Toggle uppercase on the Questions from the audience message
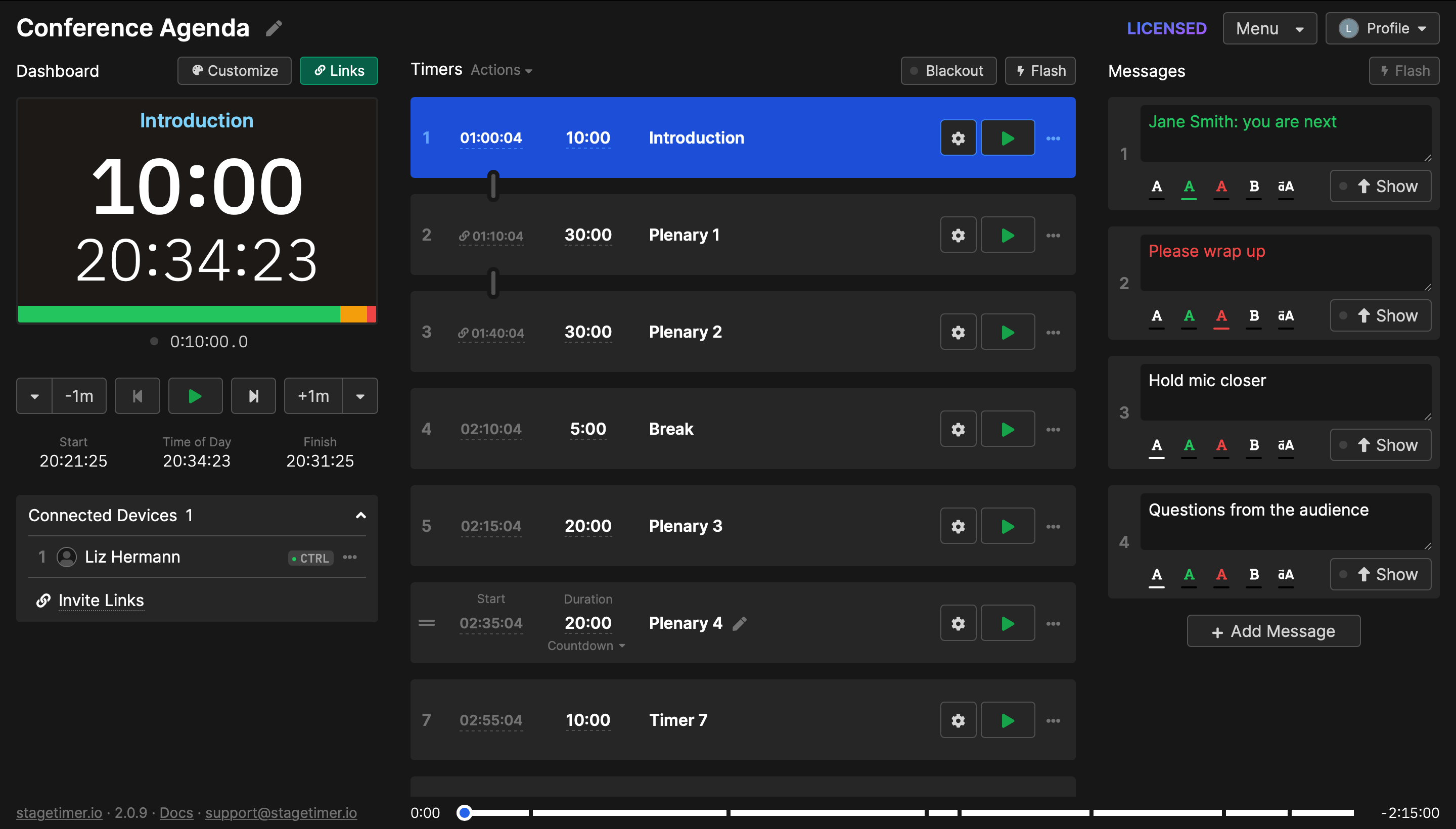 coord(1286,576)
